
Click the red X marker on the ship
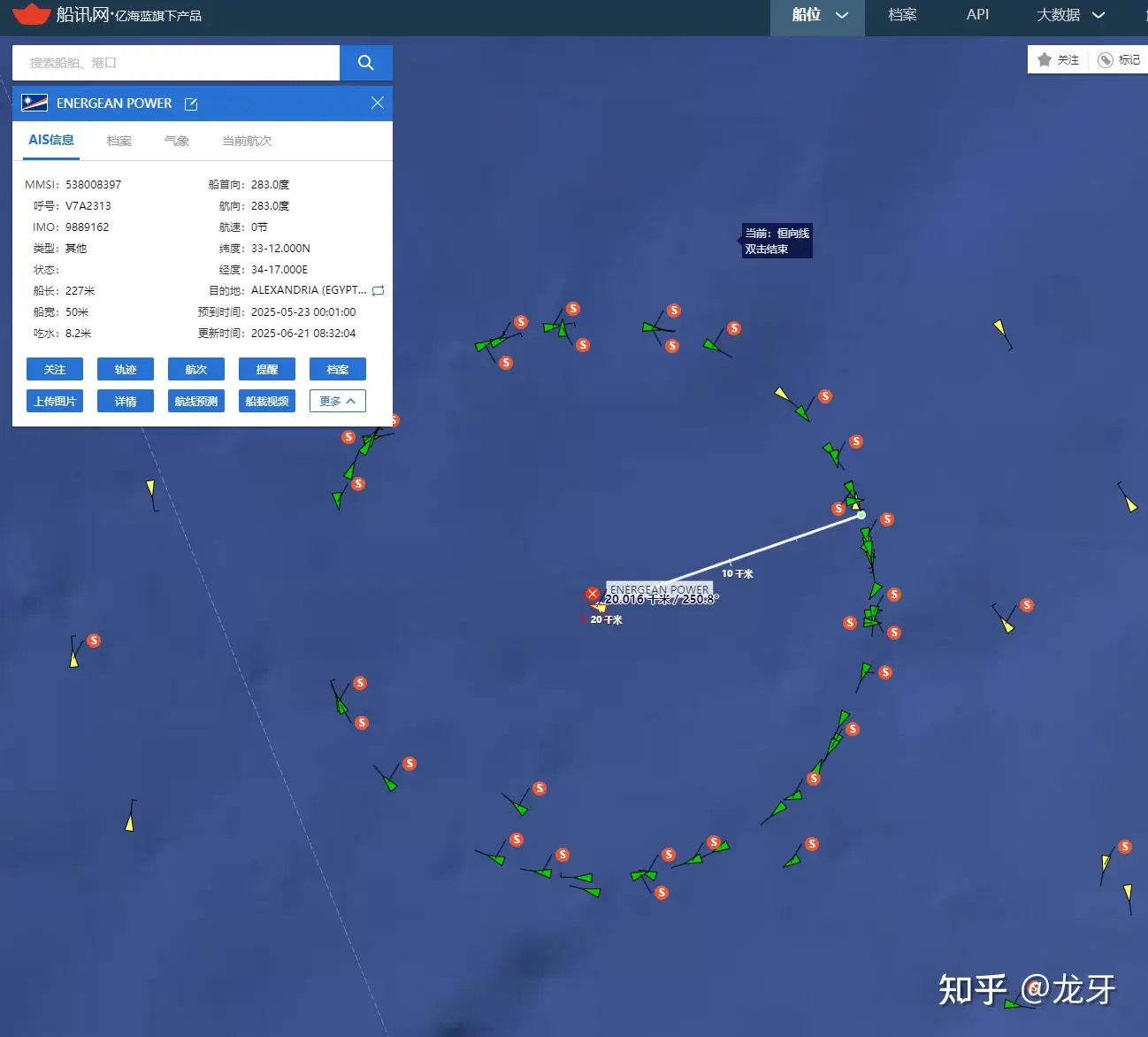pyautogui.click(x=593, y=595)
